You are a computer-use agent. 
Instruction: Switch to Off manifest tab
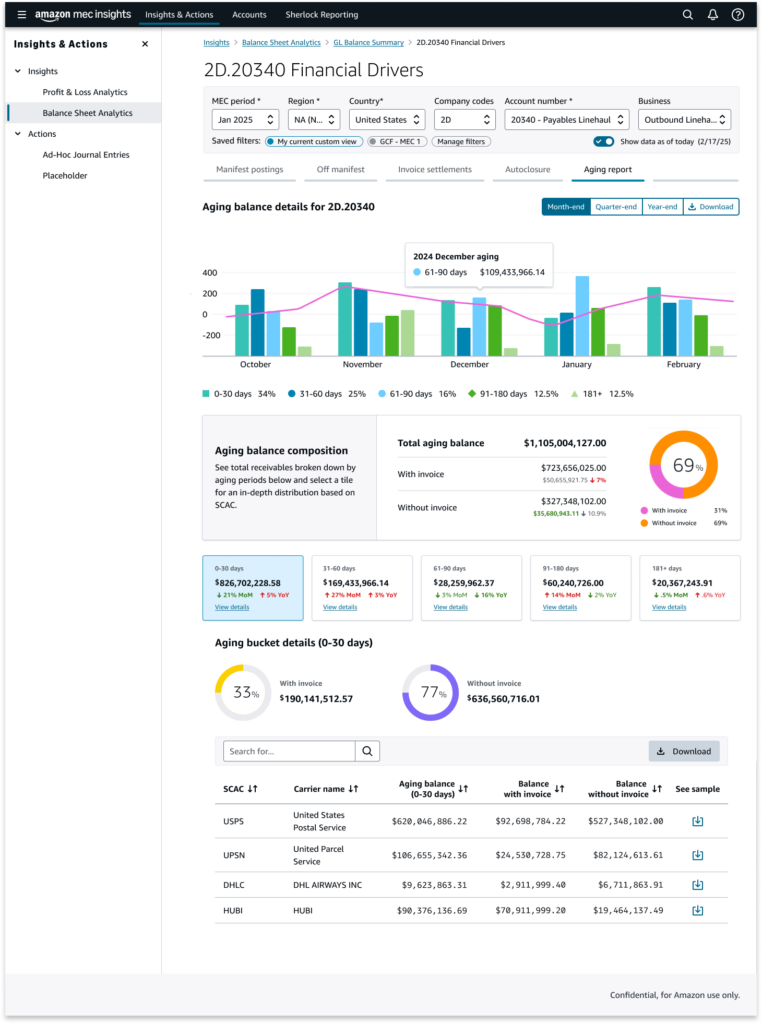point(341,169)
